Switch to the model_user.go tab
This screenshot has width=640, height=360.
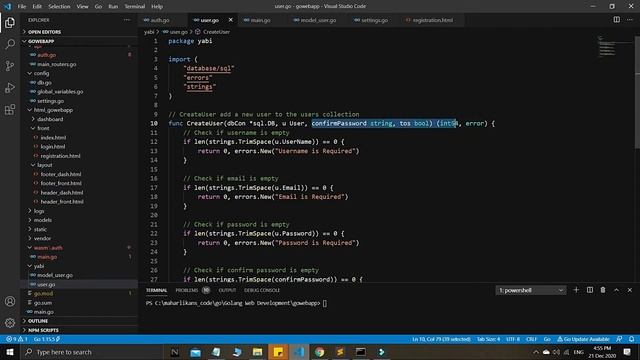pyautogui.click(x=318, y=20)
